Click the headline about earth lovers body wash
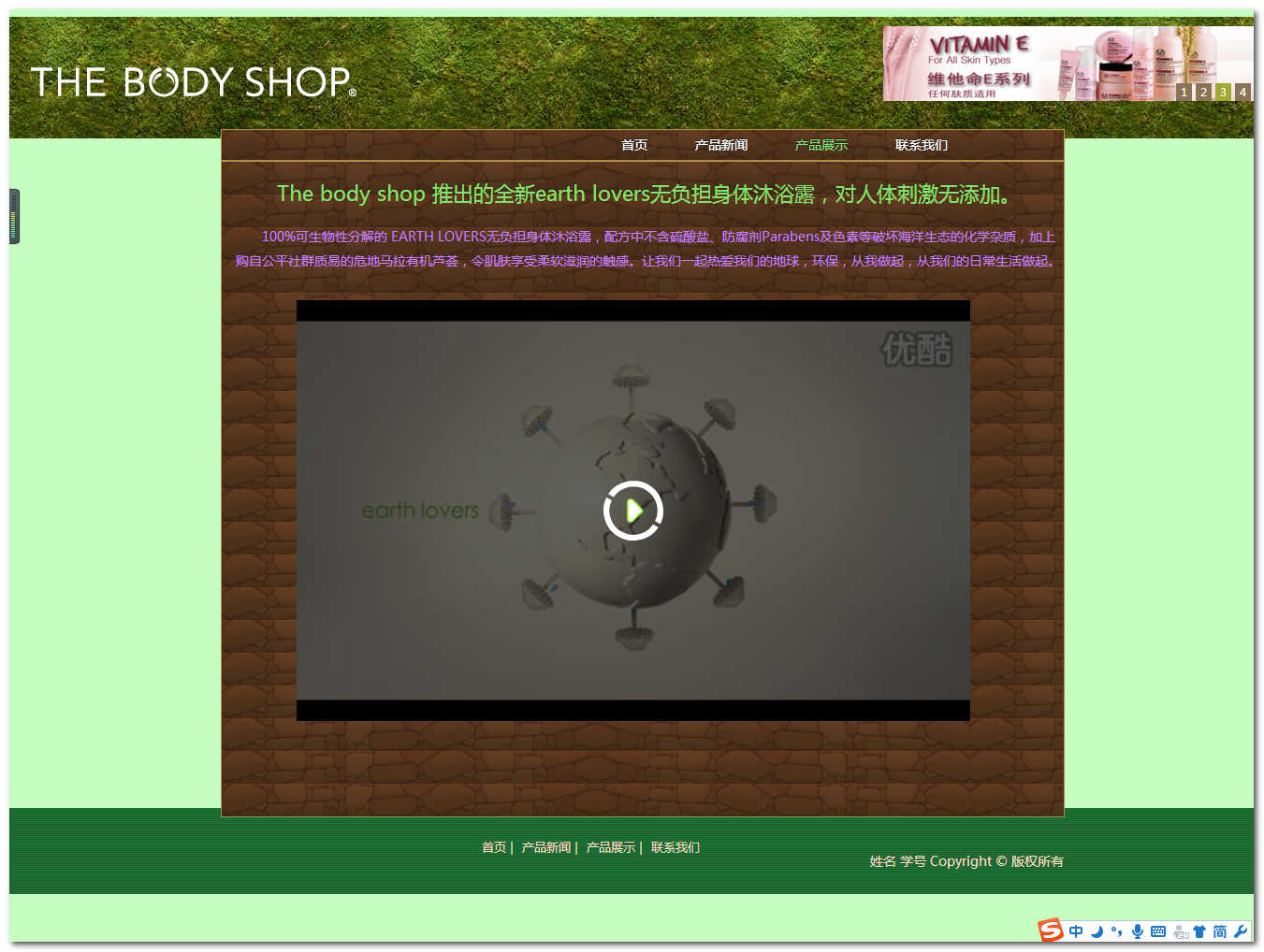1264x952 pixels. pos(646,194)
